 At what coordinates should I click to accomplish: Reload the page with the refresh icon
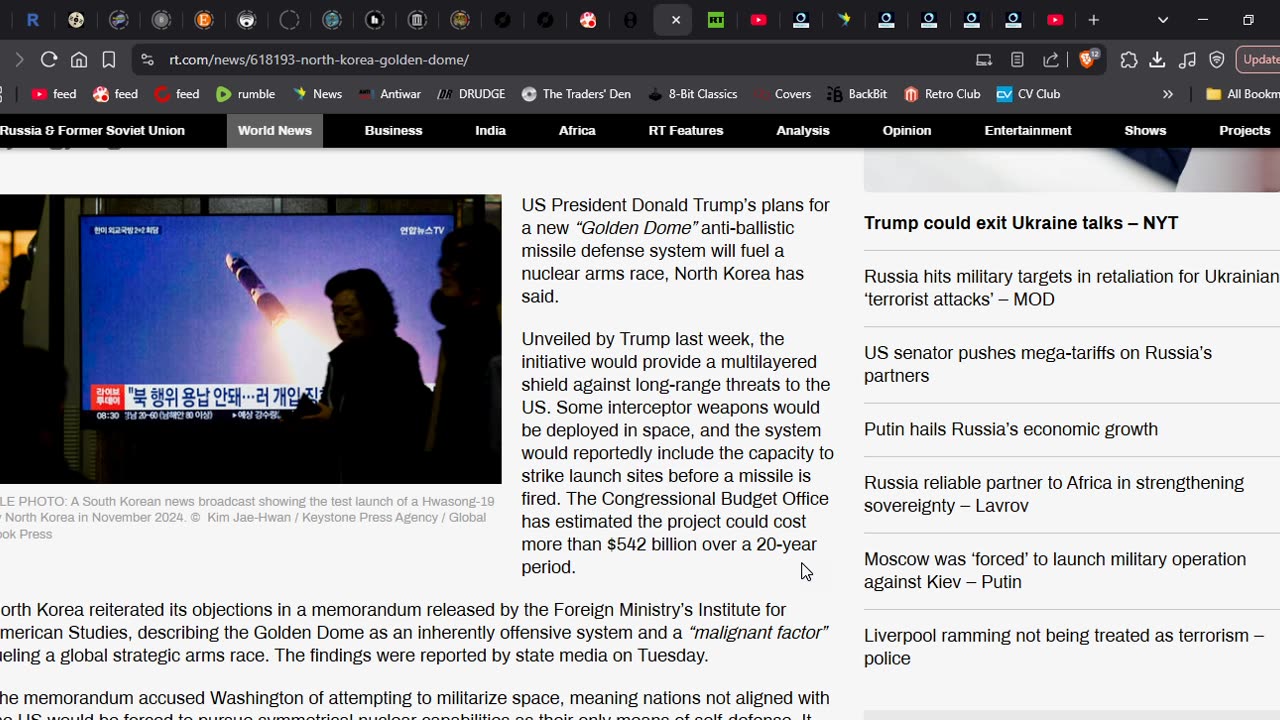pyautogui.click(x=48, y=60)
